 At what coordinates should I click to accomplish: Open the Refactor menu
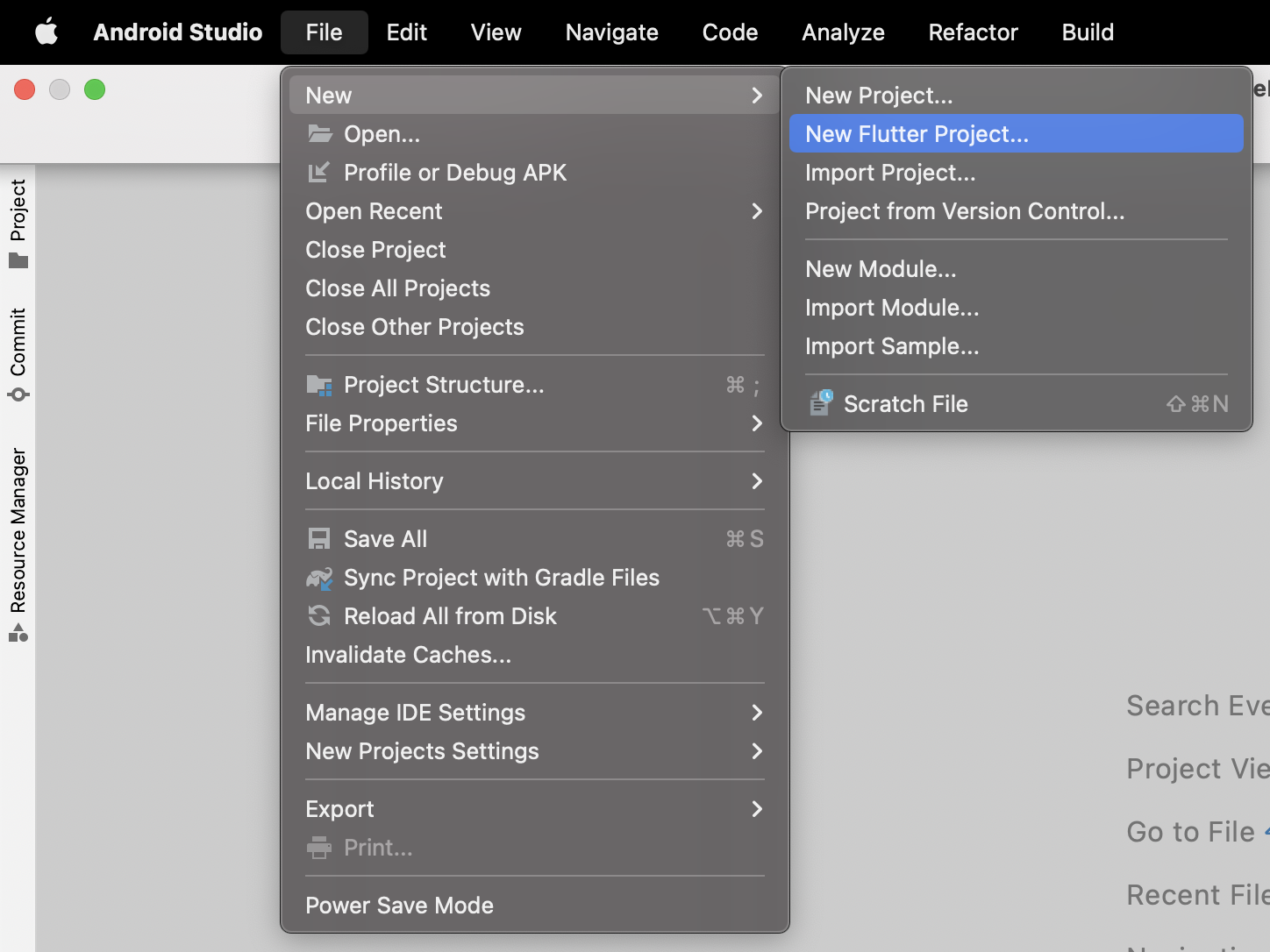click(974, 32)
